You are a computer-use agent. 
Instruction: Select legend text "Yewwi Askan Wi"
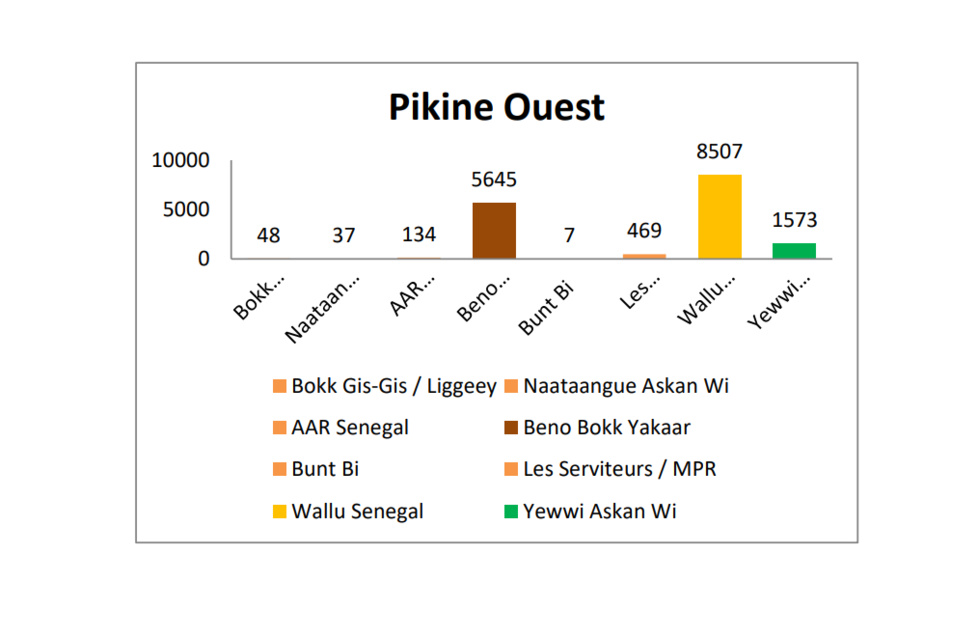click(600, 512)
